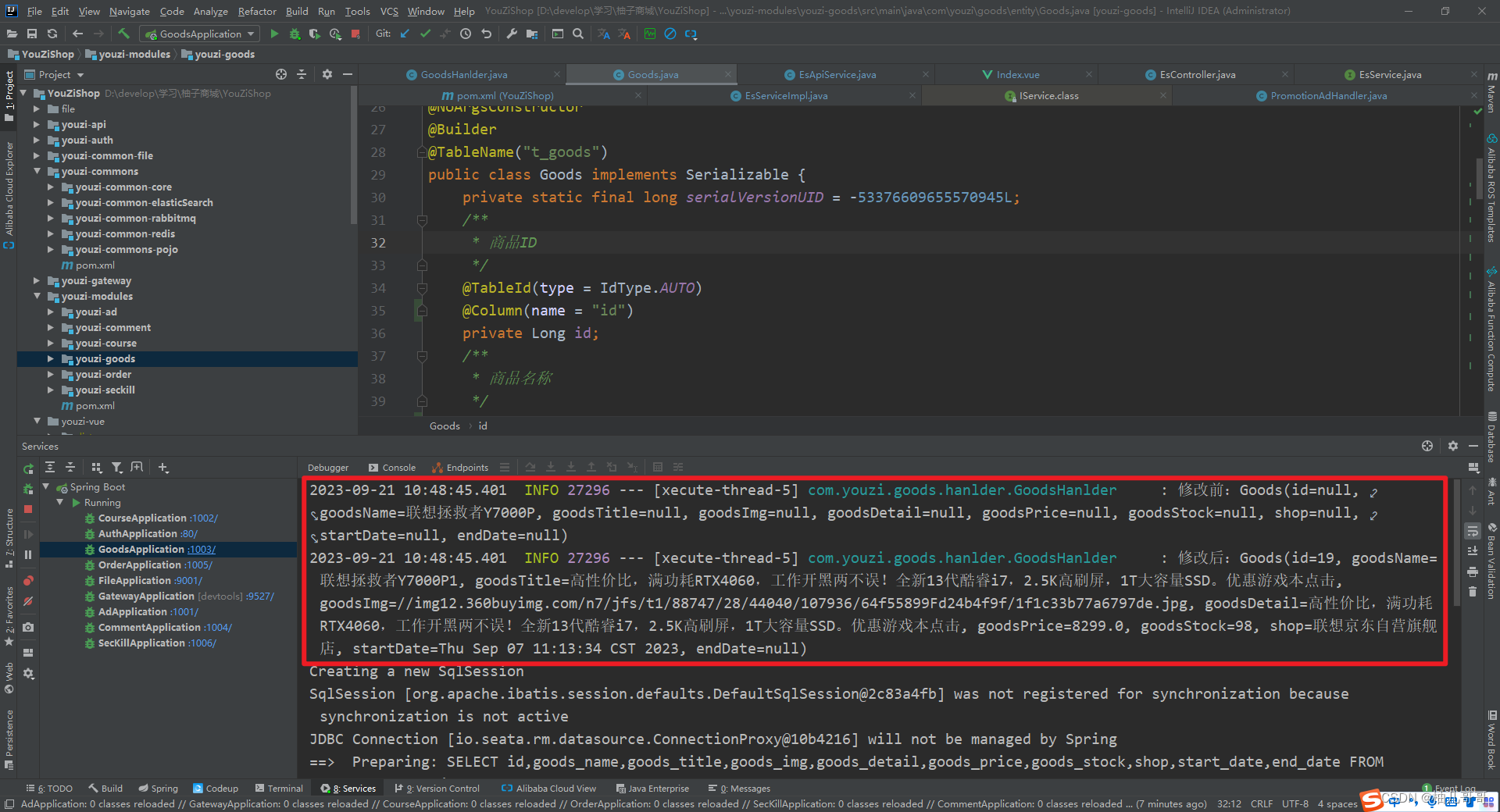Expand youzi-common-elasticSearch module

pyautogui.click(x=50, y=202)
